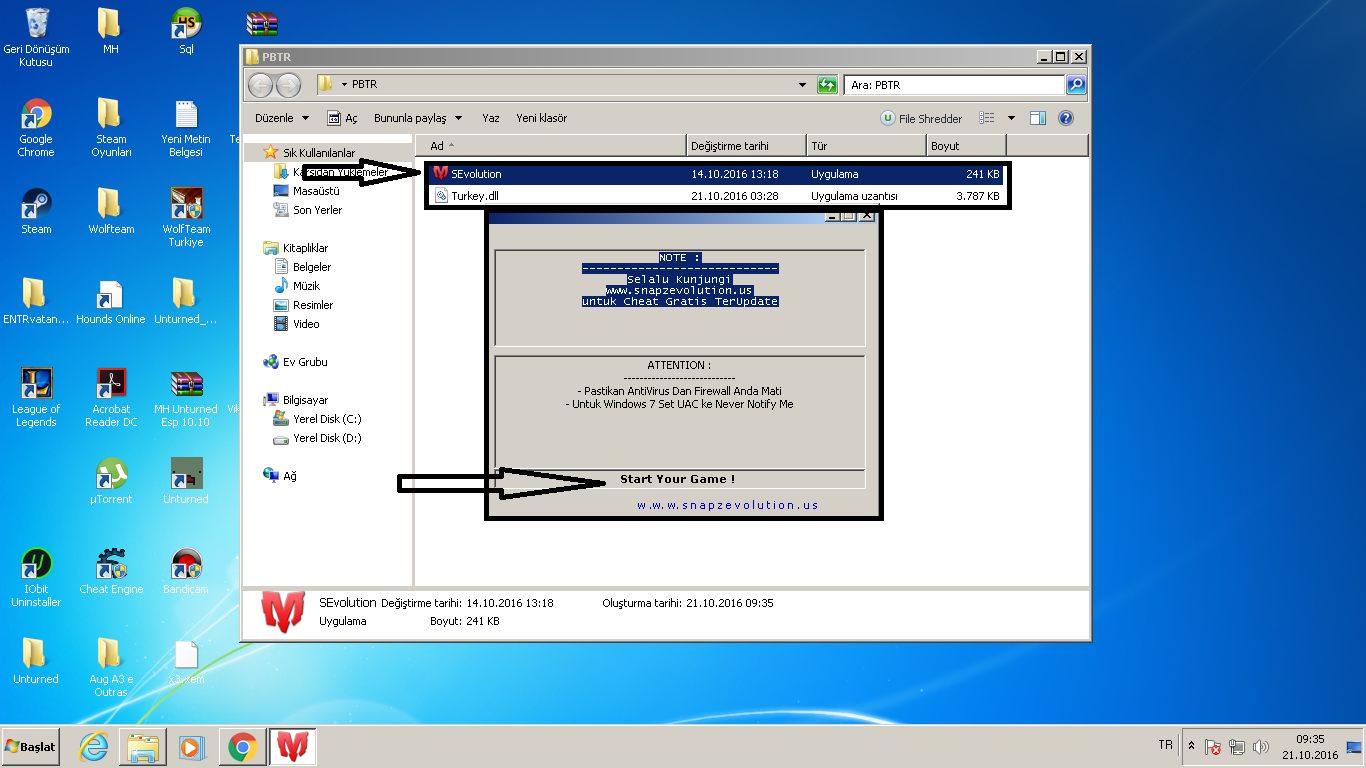Screen dimensions: 1366x768
Task: Switch to the SEvolution app on the taskbar
Action: [292, 746]
